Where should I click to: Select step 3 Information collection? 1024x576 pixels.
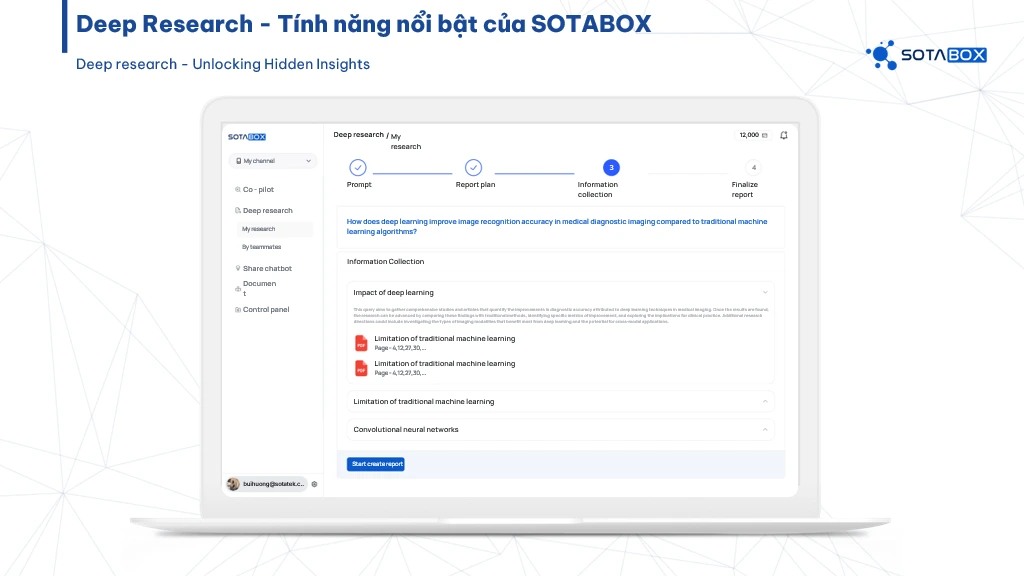pos(611,168)
